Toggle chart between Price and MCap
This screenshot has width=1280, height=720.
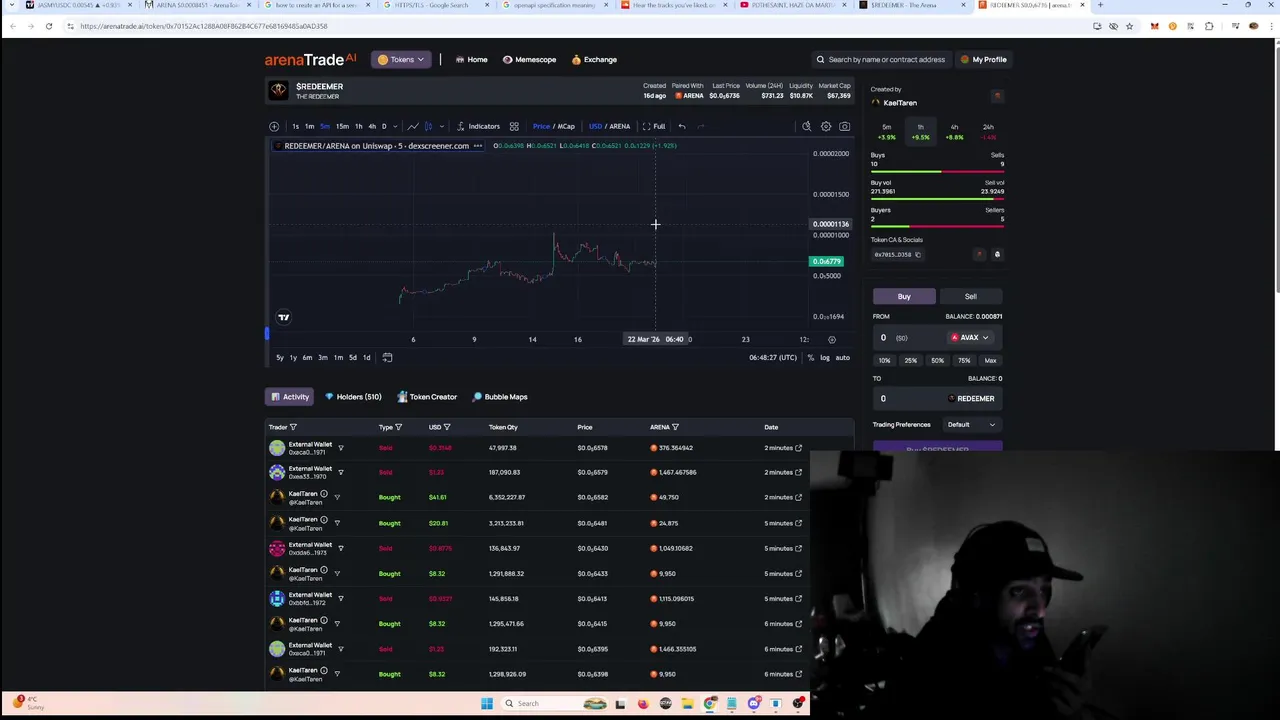coord(553,126)
